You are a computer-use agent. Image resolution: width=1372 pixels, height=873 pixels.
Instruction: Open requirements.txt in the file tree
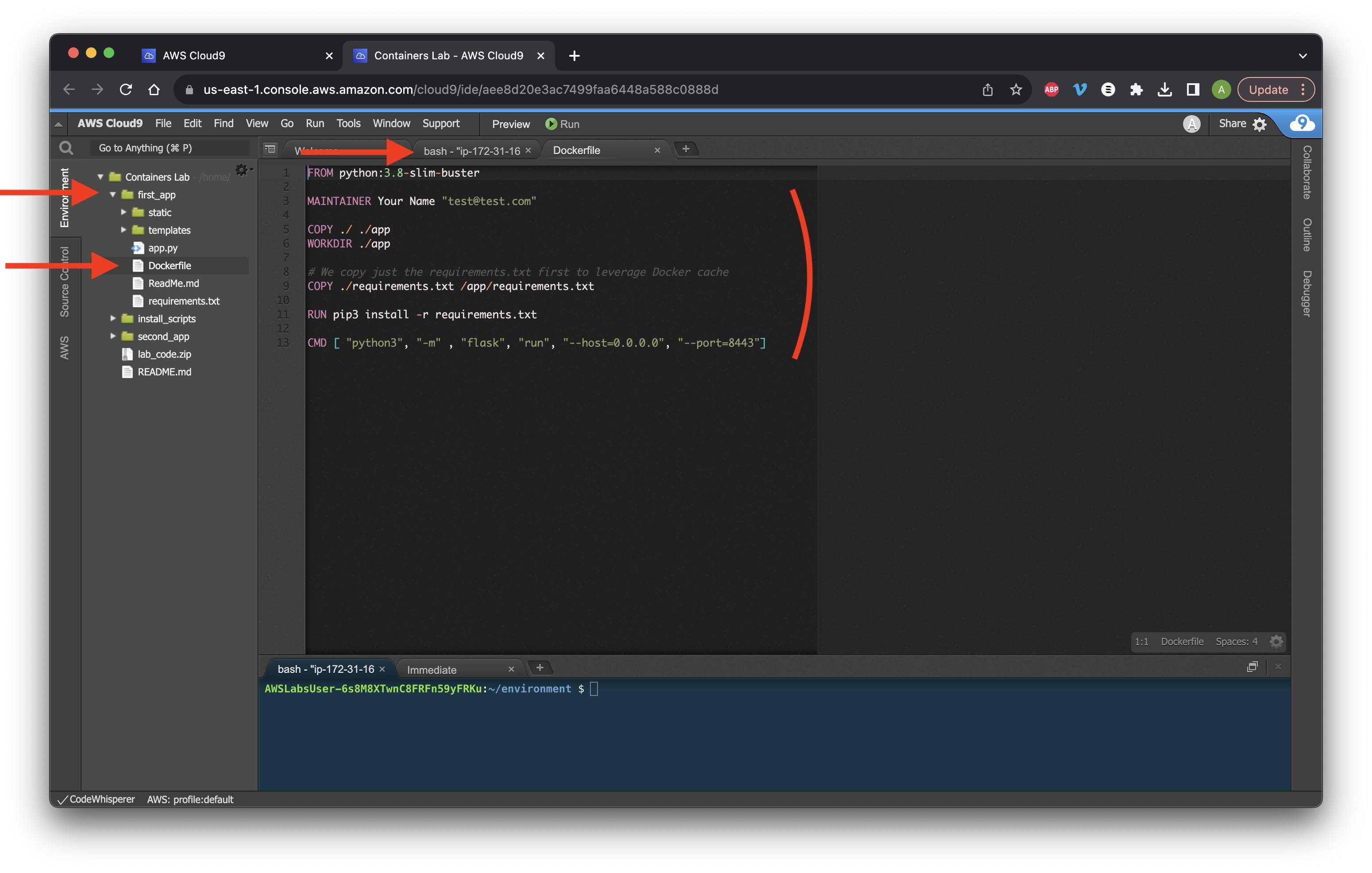184,301
